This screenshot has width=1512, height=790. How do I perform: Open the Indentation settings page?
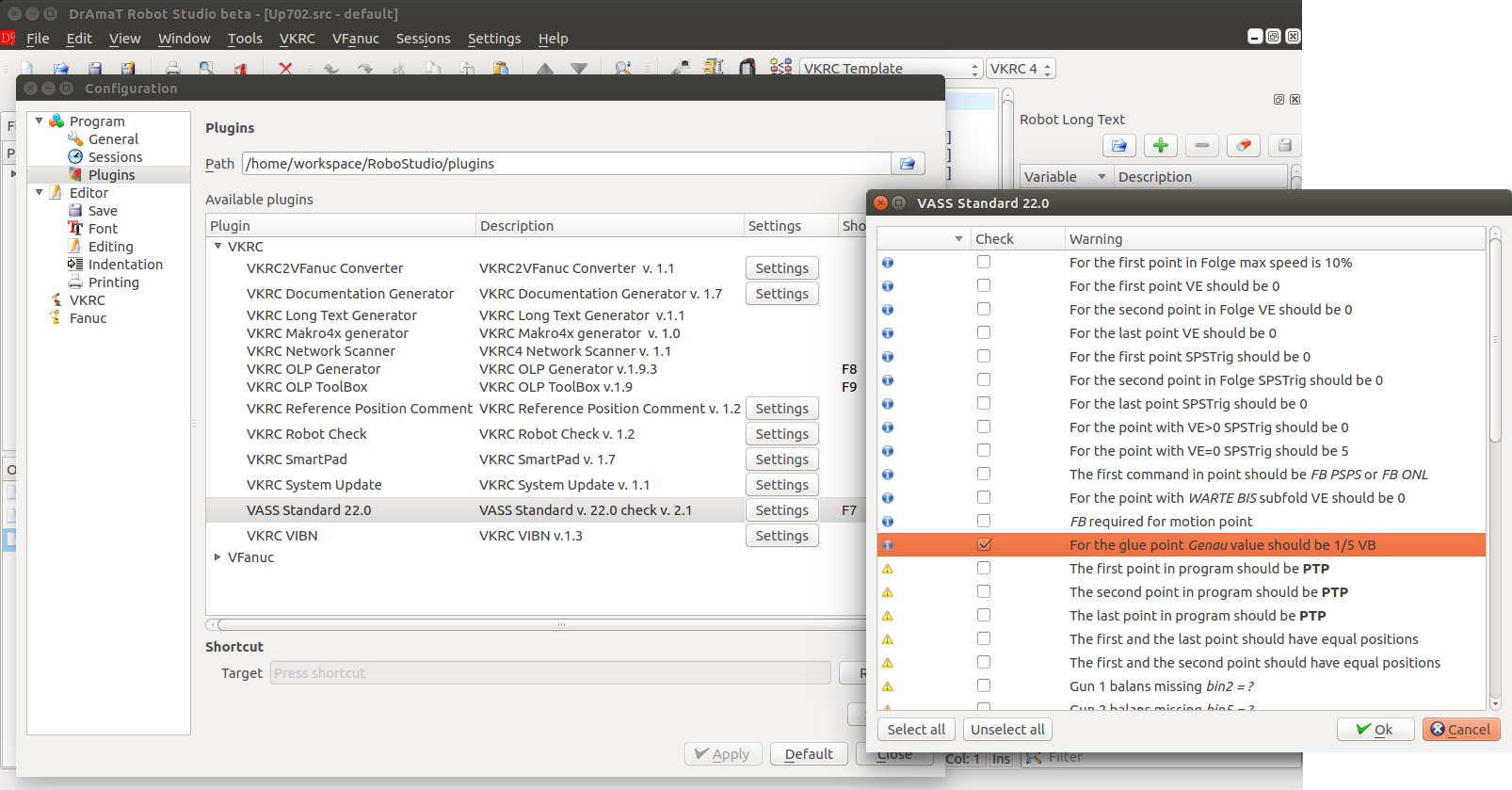point(125,265)
